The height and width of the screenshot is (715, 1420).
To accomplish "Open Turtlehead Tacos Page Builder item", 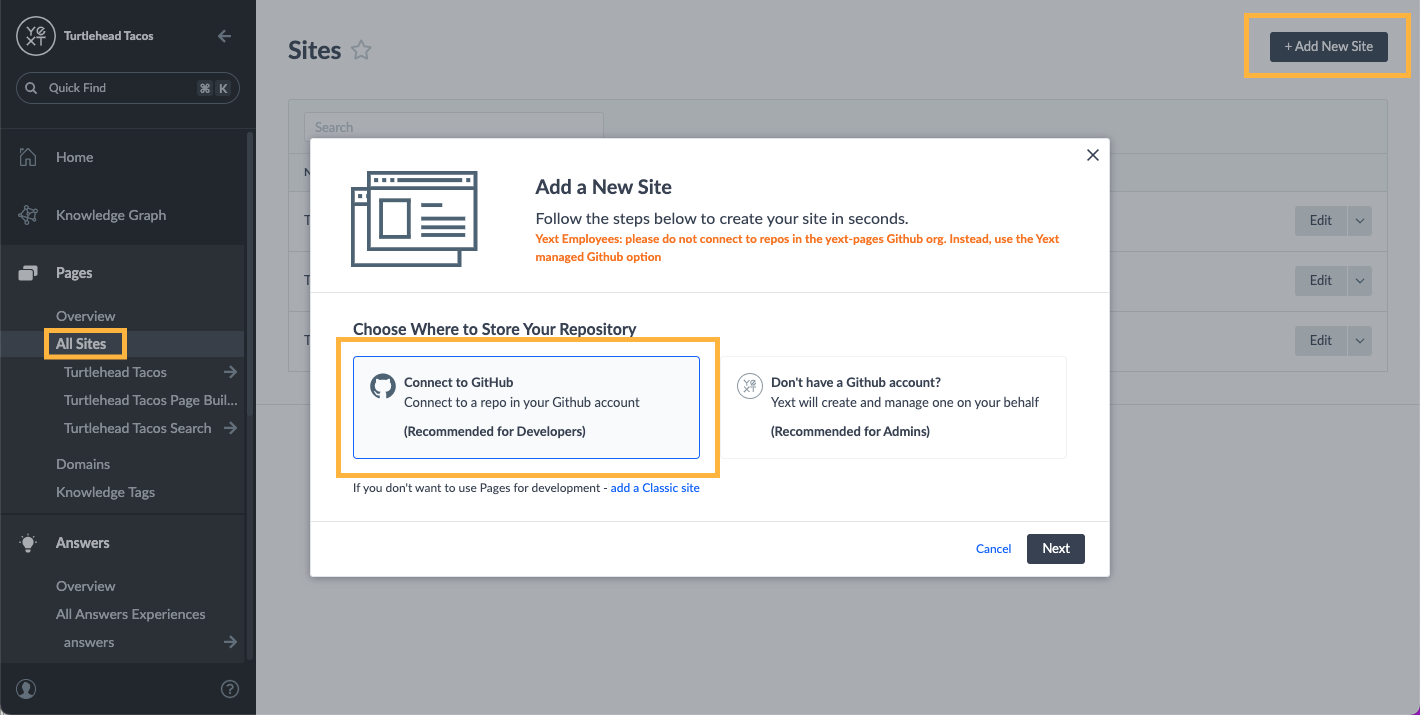I will pos(151,400).
